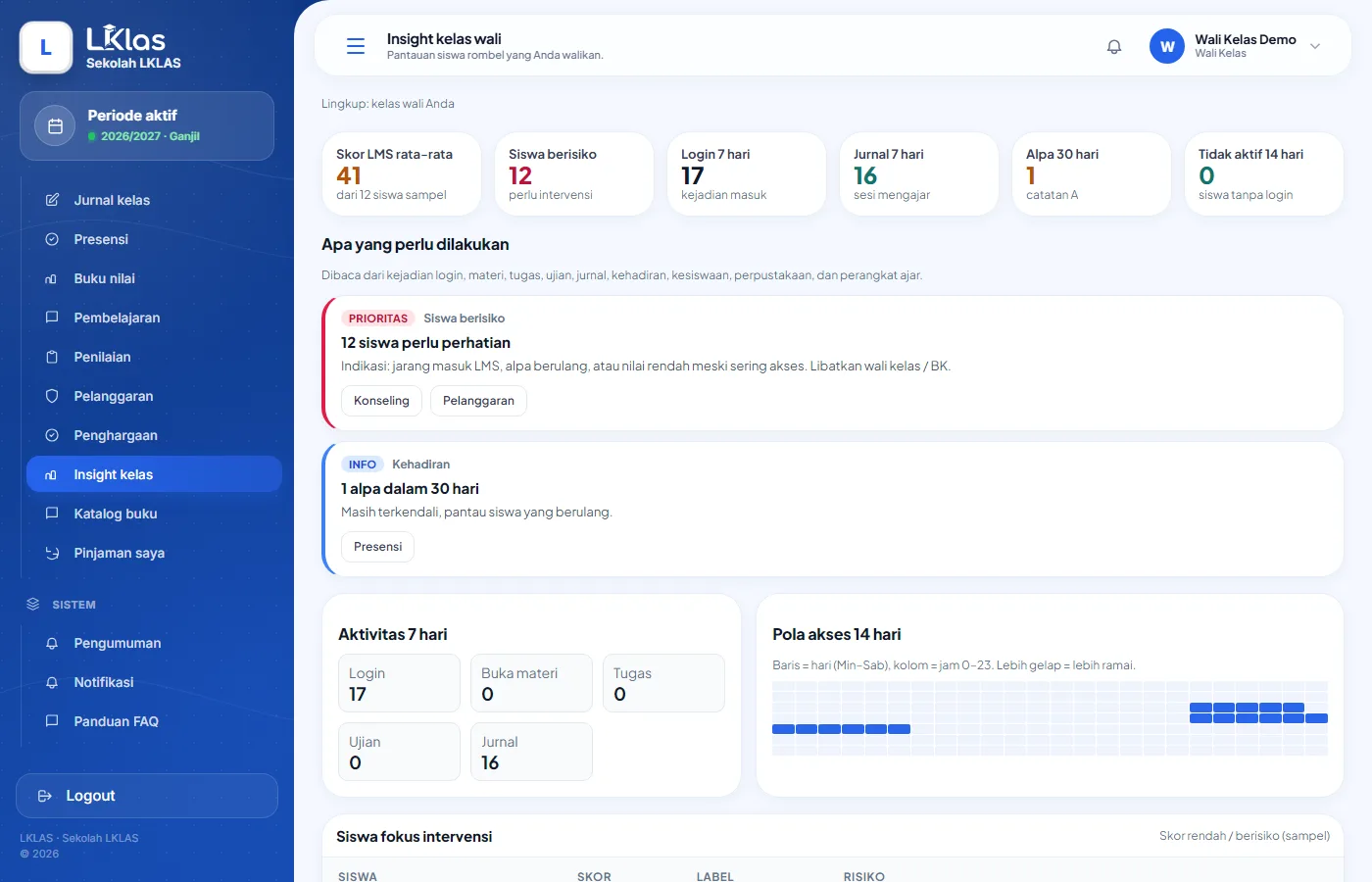Screen dimensions: 1372x882
Task: Open notifications bell in top bar
Action: [x=1114, y=46]
